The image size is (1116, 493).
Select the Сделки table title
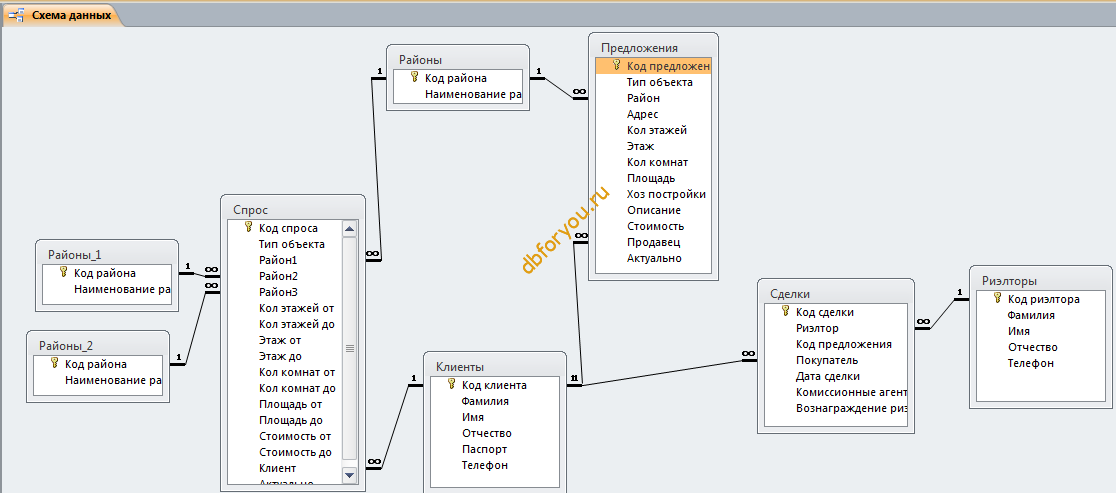click(790, 294)
